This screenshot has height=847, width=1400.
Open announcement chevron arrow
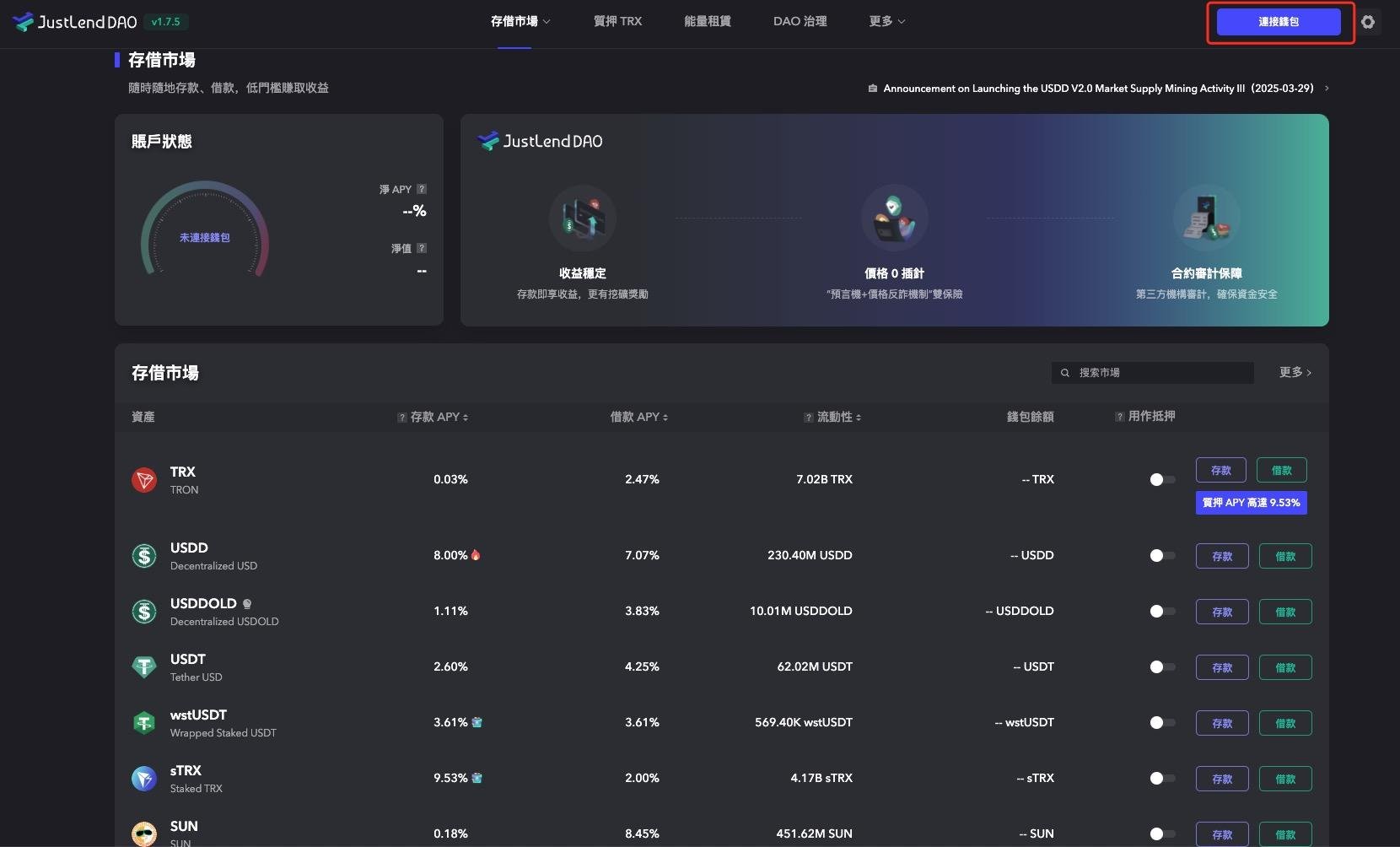pyautogui.click(x=1327, y=88)
